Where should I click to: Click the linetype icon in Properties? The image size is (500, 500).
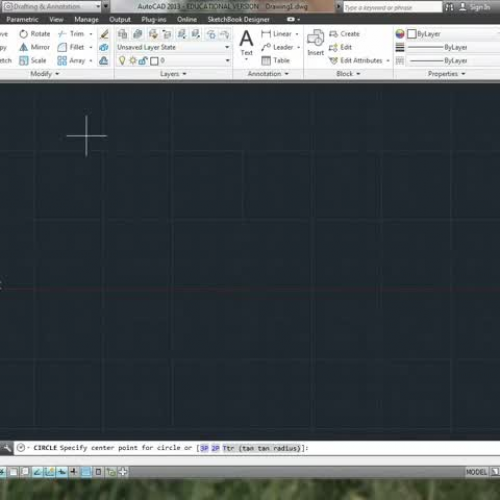click(400, 61)
